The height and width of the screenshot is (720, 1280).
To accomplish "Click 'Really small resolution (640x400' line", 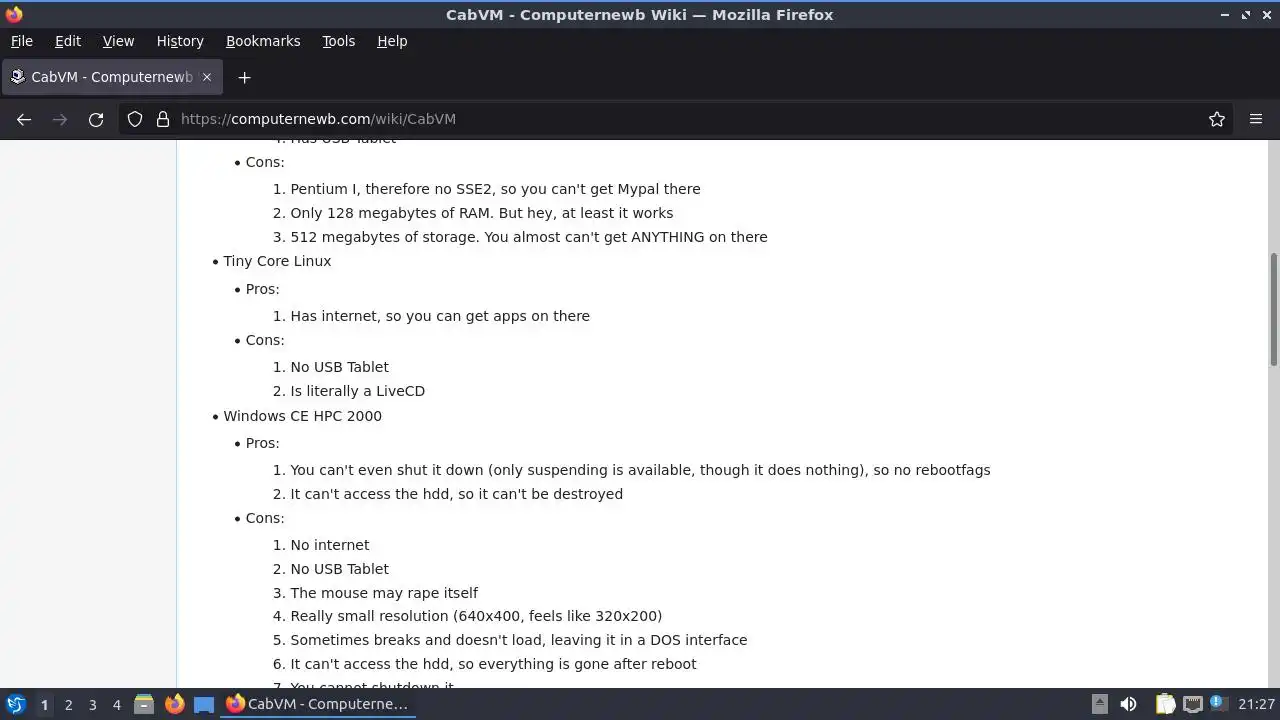I will click(x=476, y=616).
